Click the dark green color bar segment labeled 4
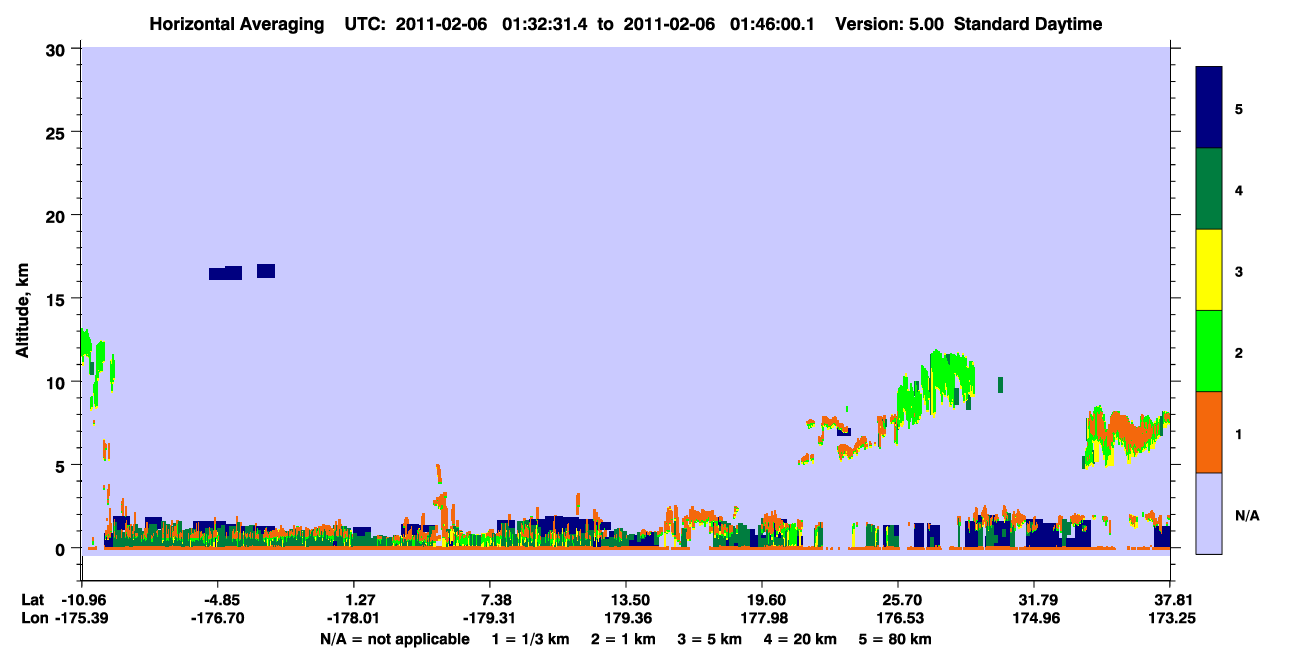Image resolution: width=1300 pixels, height=667 pixels. click(1209, 189)
